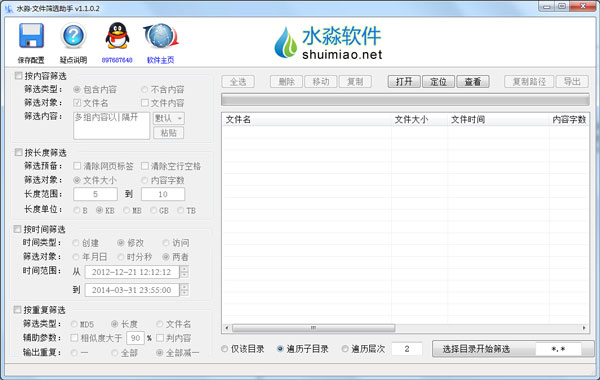
Task: Select 时分秒 time filter target
Action: (x=121, y=256)
